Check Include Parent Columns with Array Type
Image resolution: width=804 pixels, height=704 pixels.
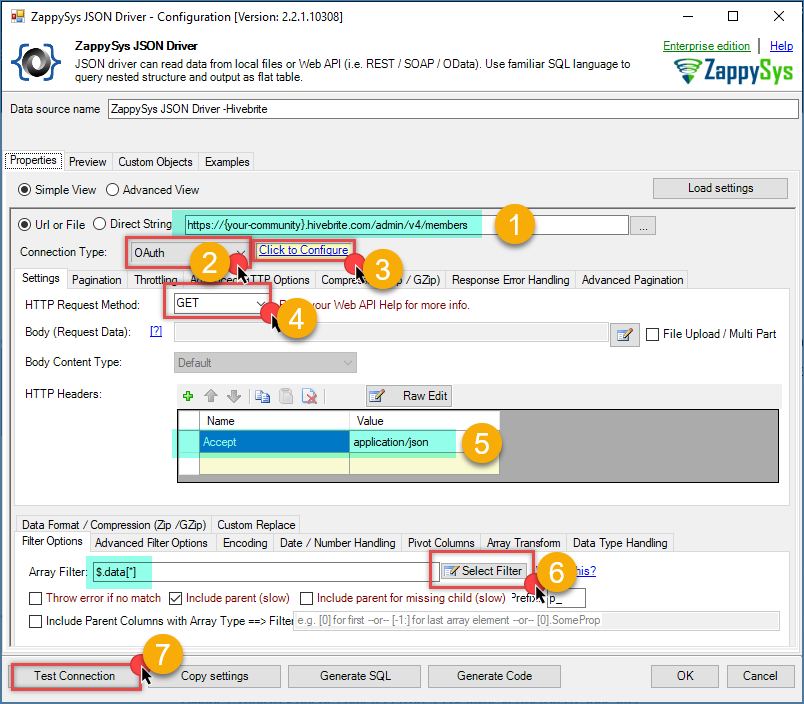35,621
